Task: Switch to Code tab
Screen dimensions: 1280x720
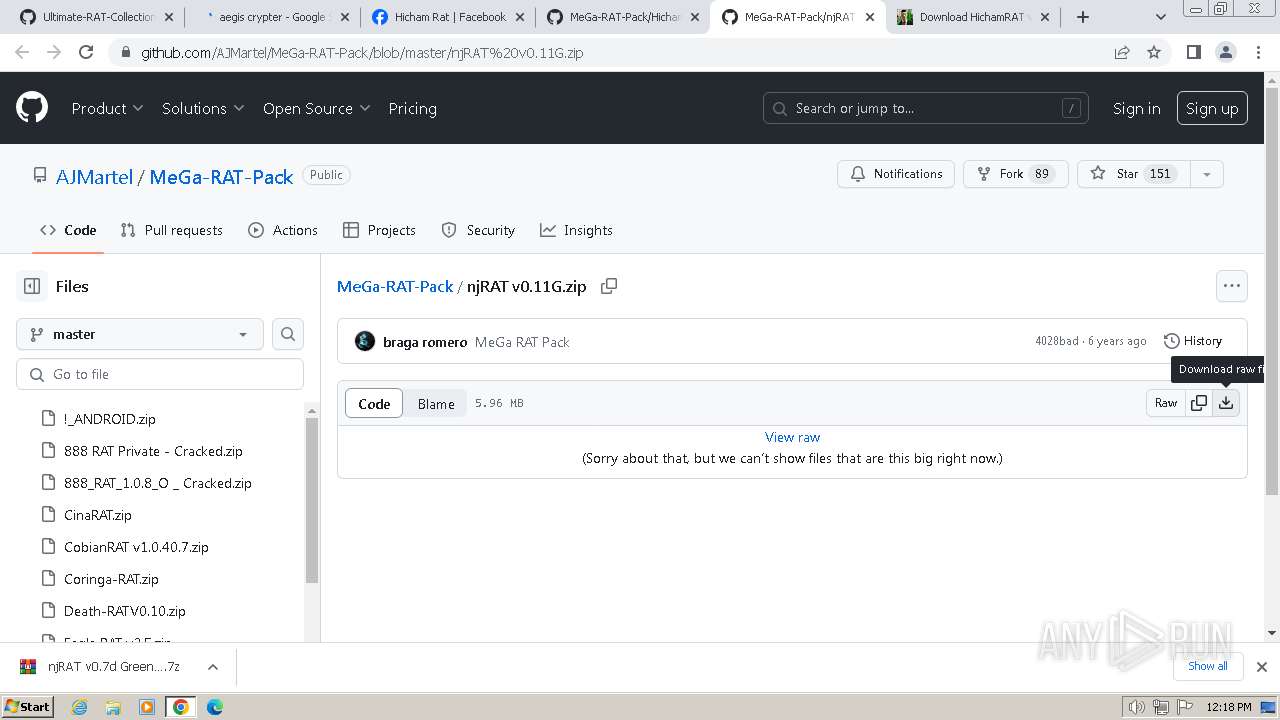Action: (68, 230)
